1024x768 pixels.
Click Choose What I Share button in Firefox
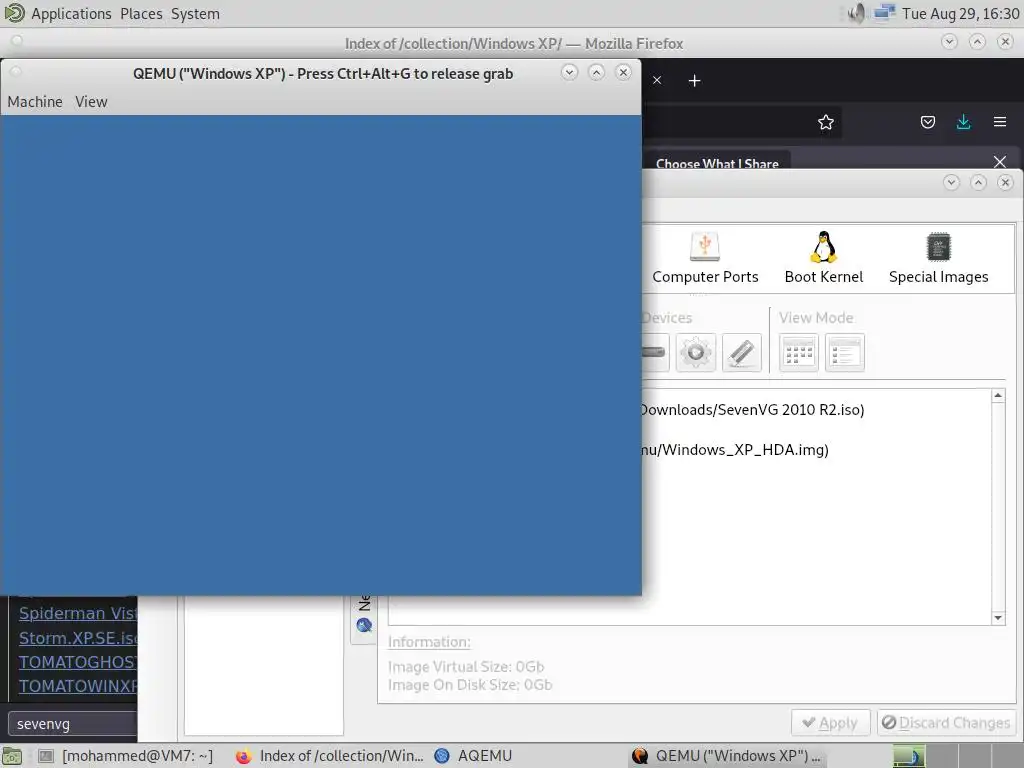pos(717,162)
